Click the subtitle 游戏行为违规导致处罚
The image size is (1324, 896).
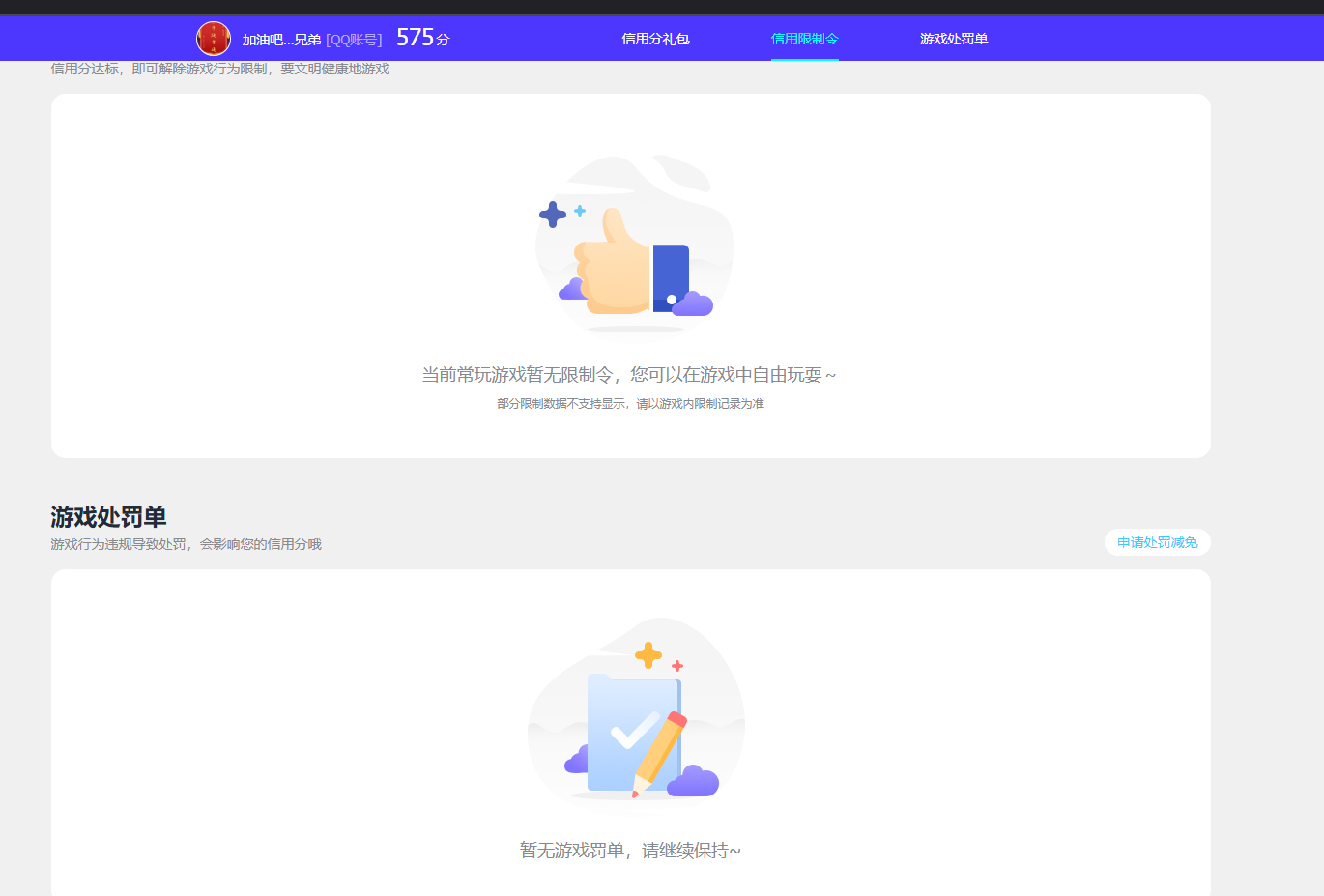tap(119, 545)
